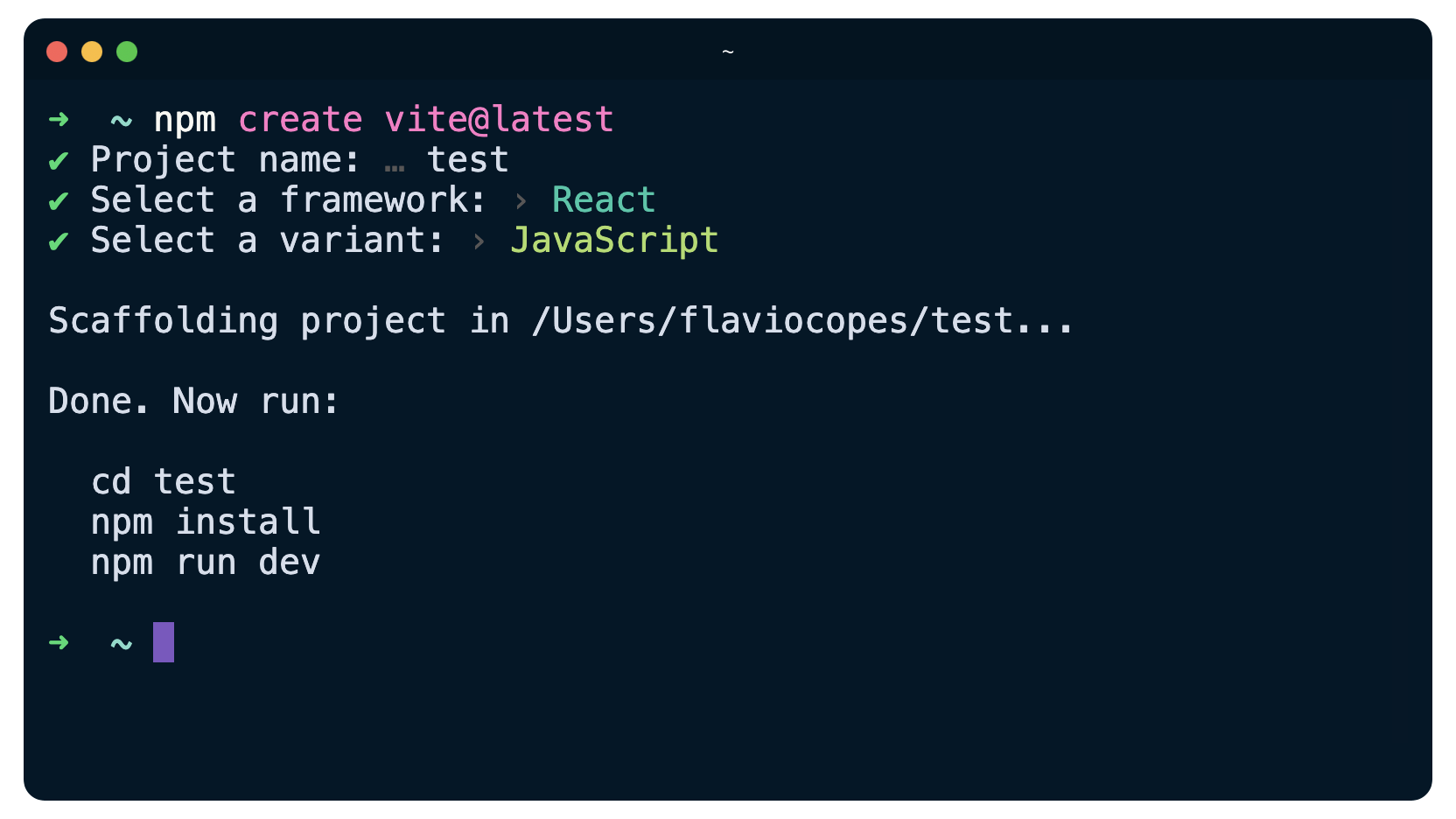The height and width of the screenshot is (819, 1456).
Task: Click the pink vite@latest argument
Action: click(499, 120)
